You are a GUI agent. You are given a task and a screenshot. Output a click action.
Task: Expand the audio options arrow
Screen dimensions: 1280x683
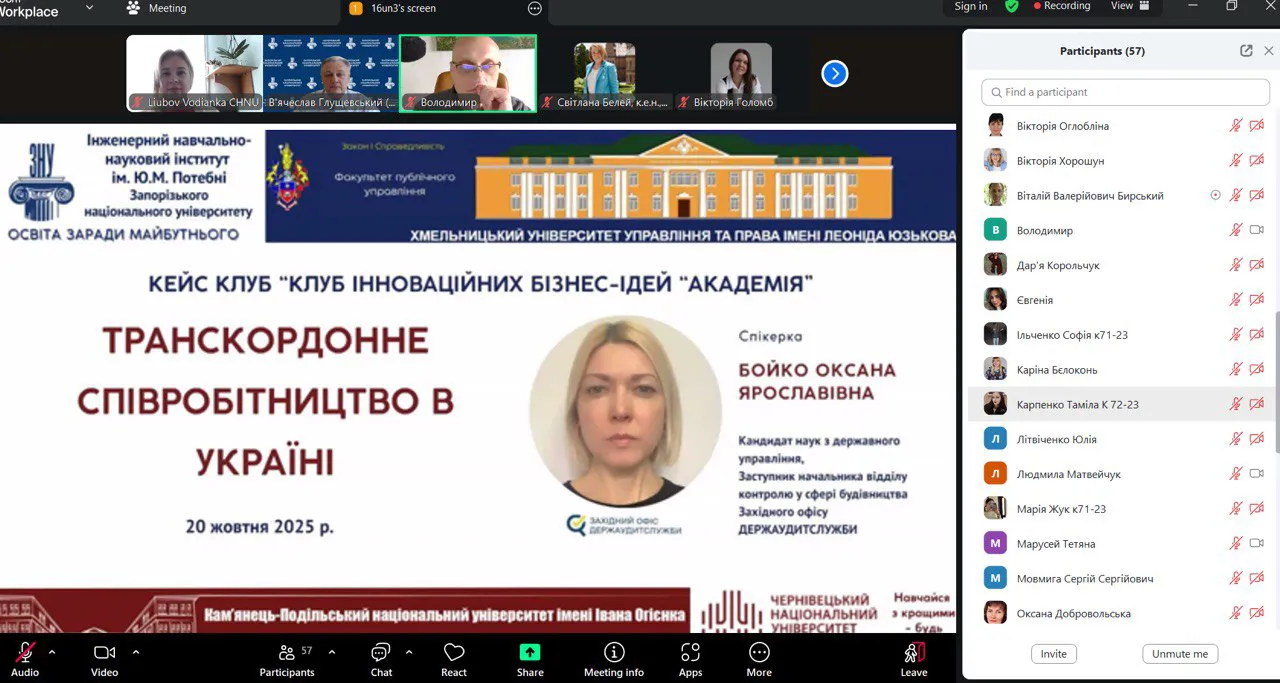tap(52, 651)
